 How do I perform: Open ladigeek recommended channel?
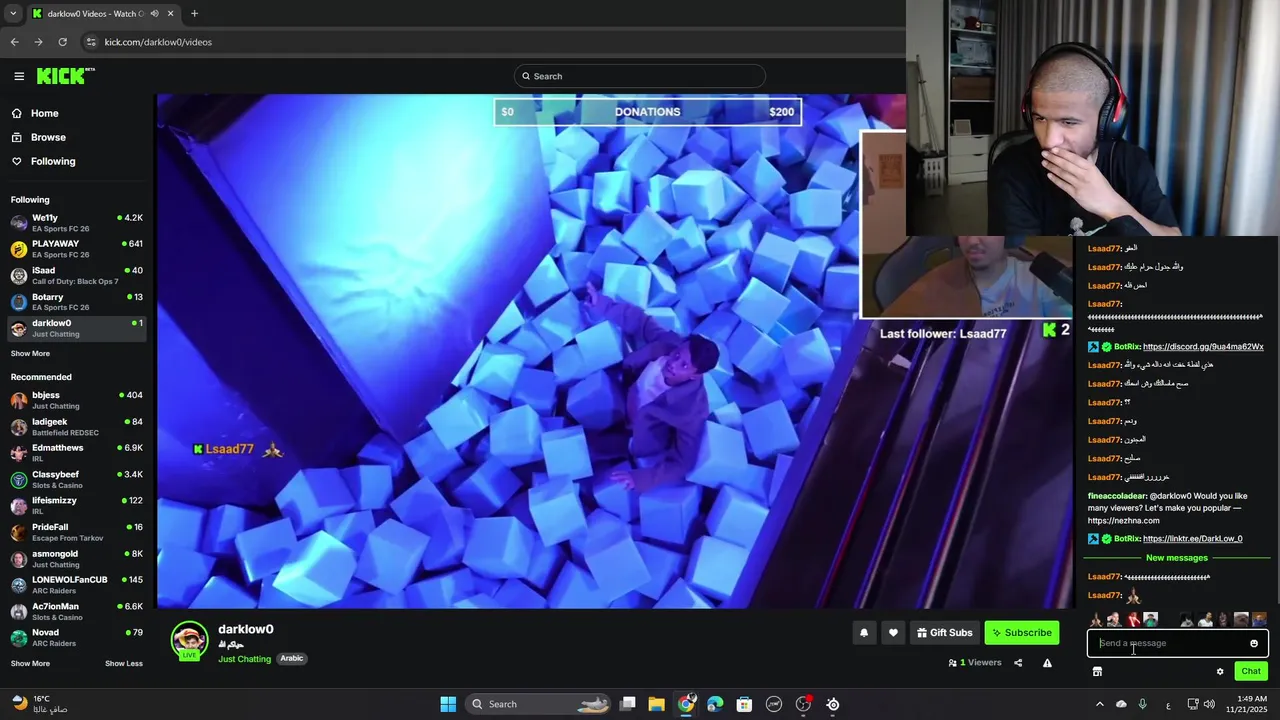pos(77,427)
